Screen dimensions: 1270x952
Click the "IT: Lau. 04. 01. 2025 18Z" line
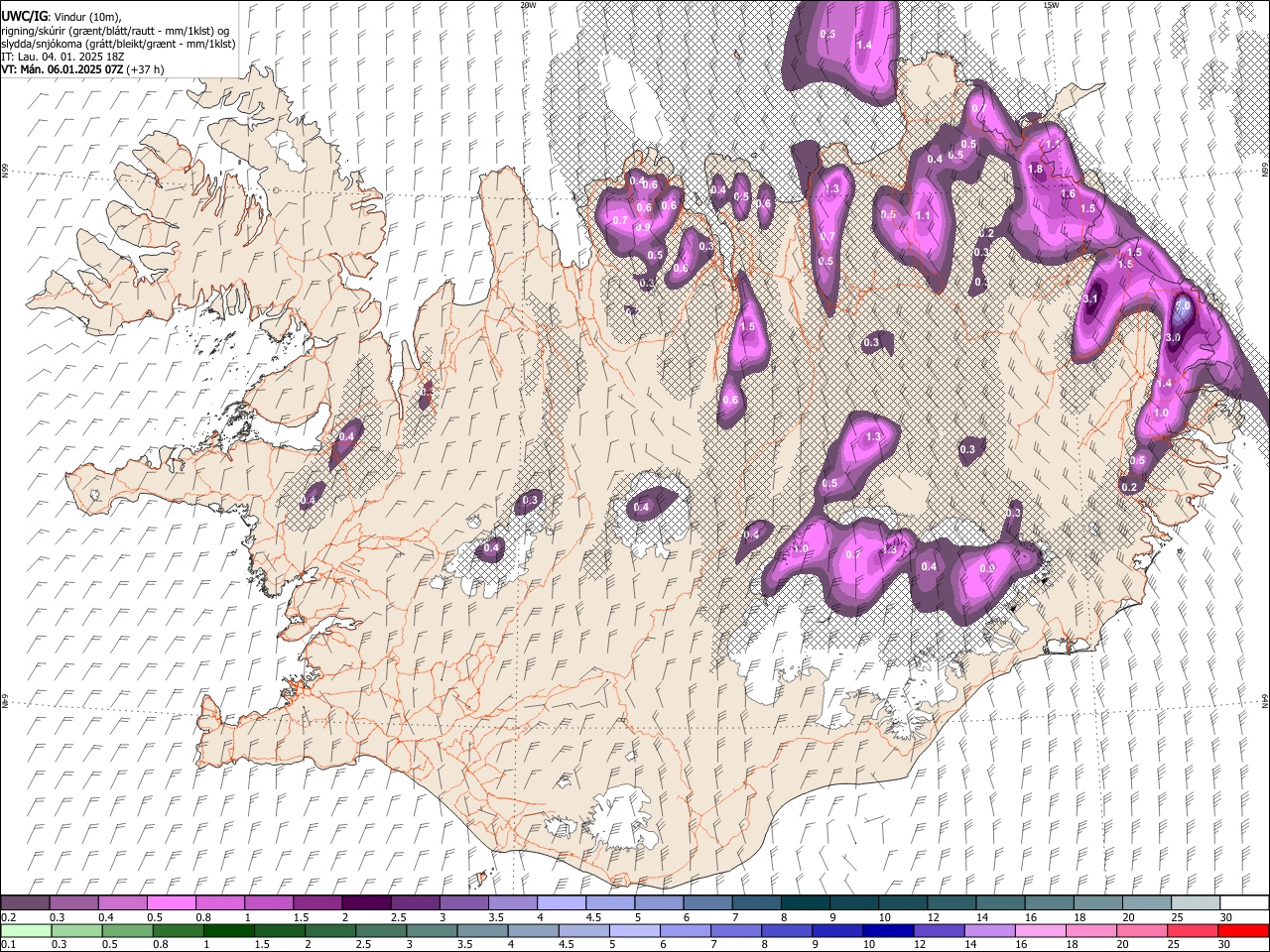pyautogui.click(x=63, y=57)
